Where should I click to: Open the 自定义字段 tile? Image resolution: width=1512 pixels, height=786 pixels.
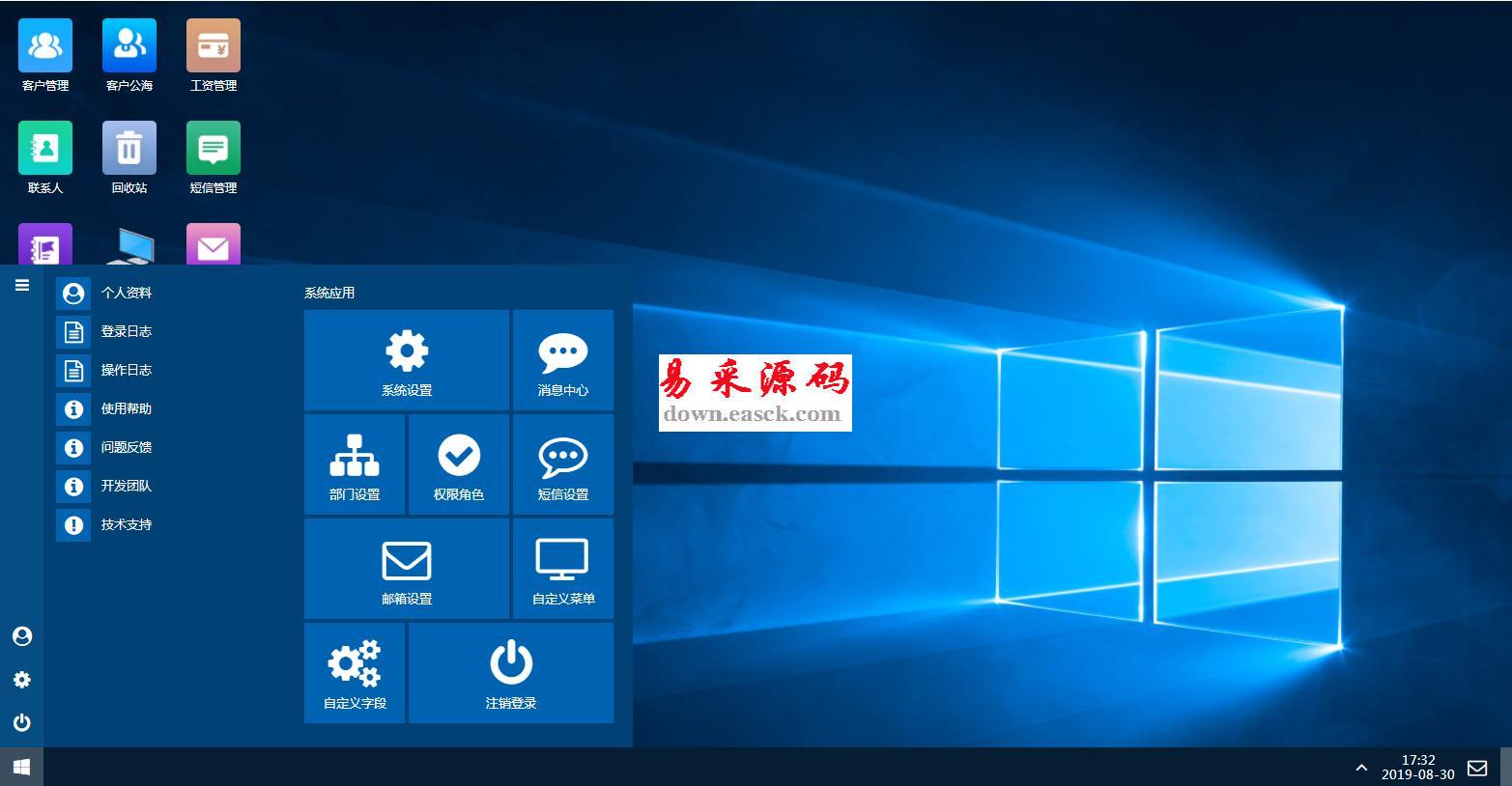coord(355,673)
